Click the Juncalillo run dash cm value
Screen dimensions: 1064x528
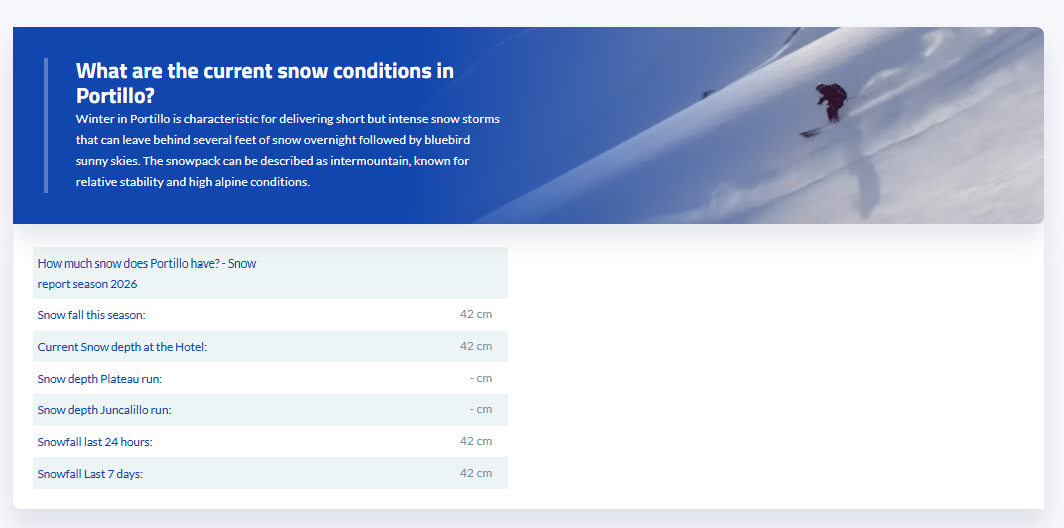(x=481, y=409)
